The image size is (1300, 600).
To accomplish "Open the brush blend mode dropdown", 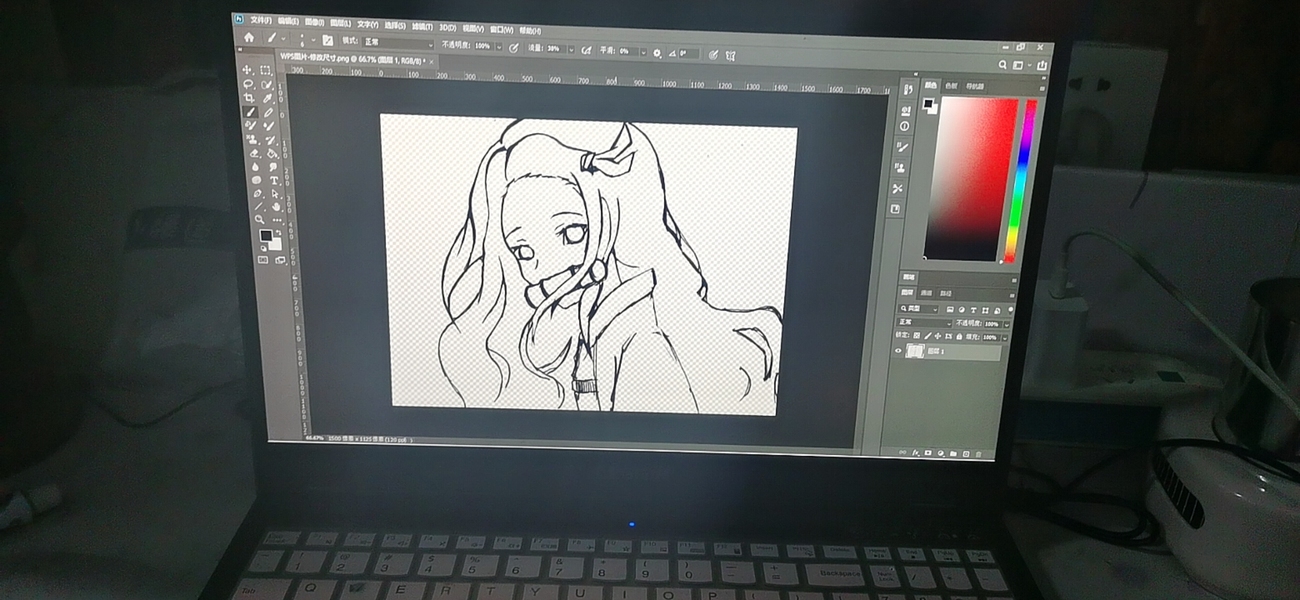I will pyautogui.click(x=398, y=42).
